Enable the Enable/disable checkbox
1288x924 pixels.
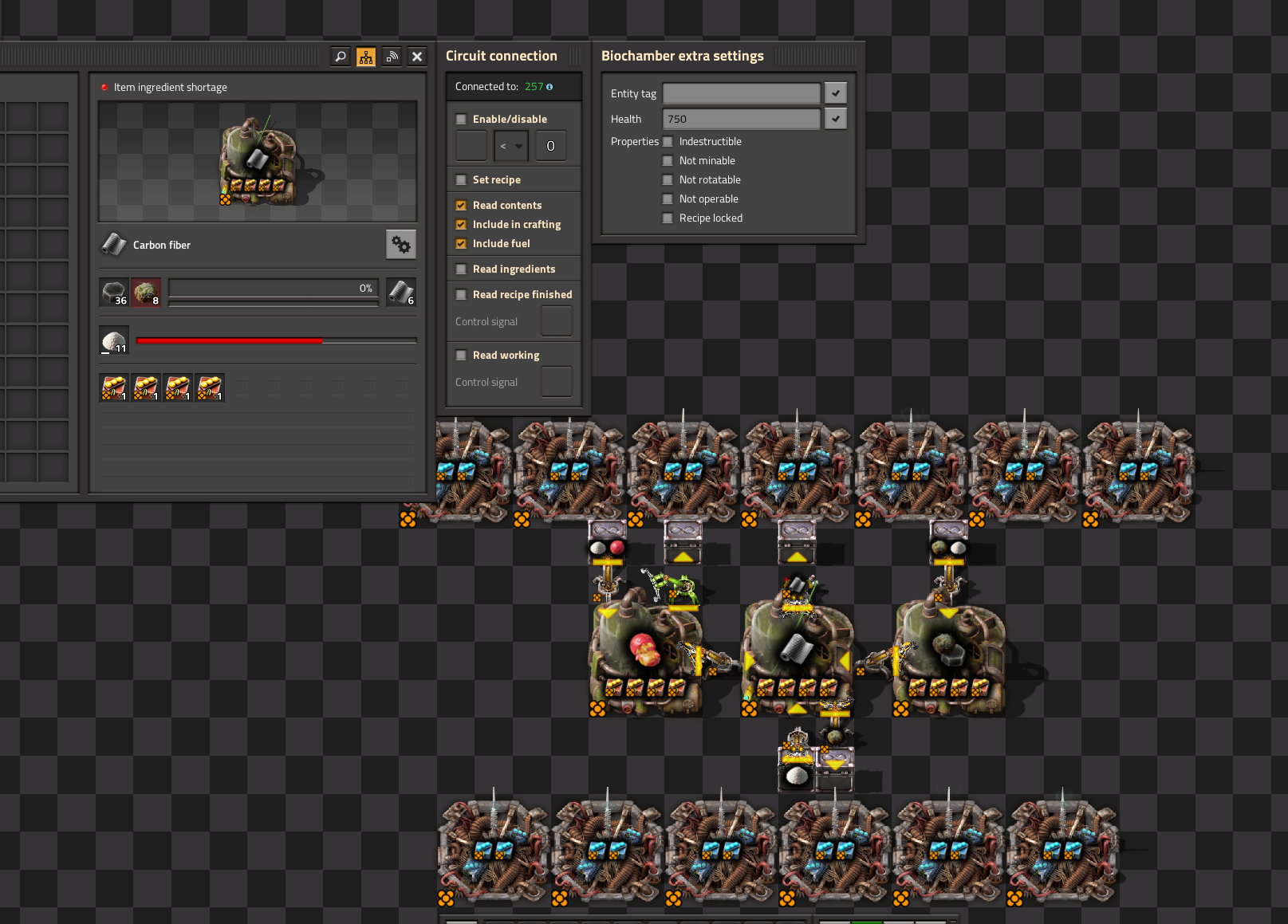click(461, 120)
